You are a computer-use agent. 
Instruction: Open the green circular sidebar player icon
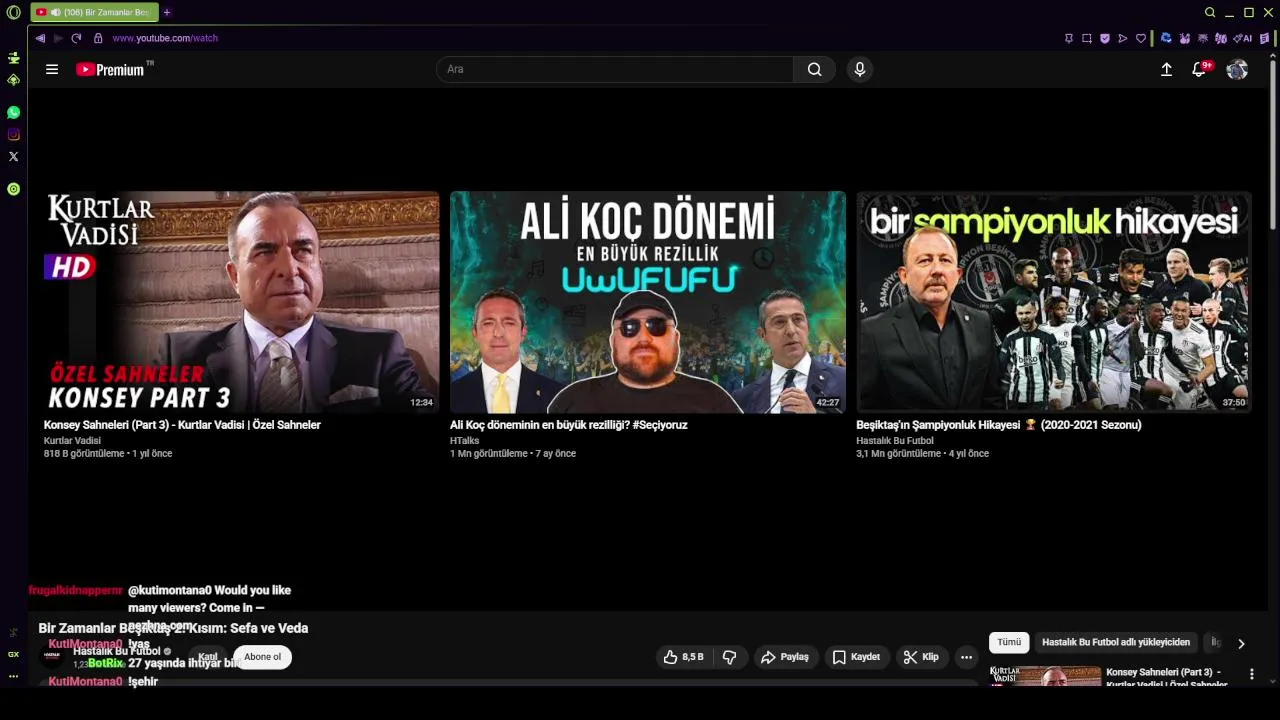[x=13, y=189]
